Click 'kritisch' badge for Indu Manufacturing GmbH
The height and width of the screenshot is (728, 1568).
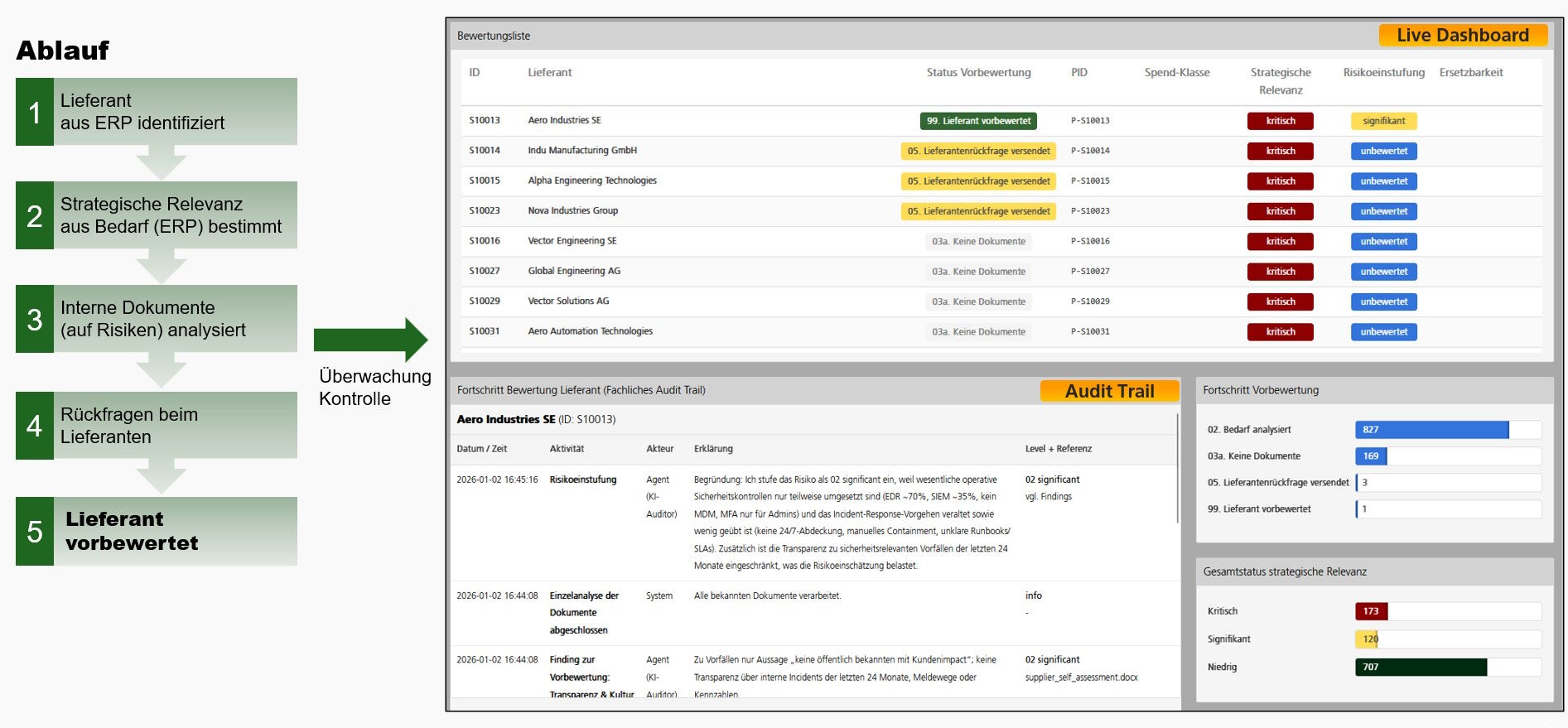pos(1280,151)
